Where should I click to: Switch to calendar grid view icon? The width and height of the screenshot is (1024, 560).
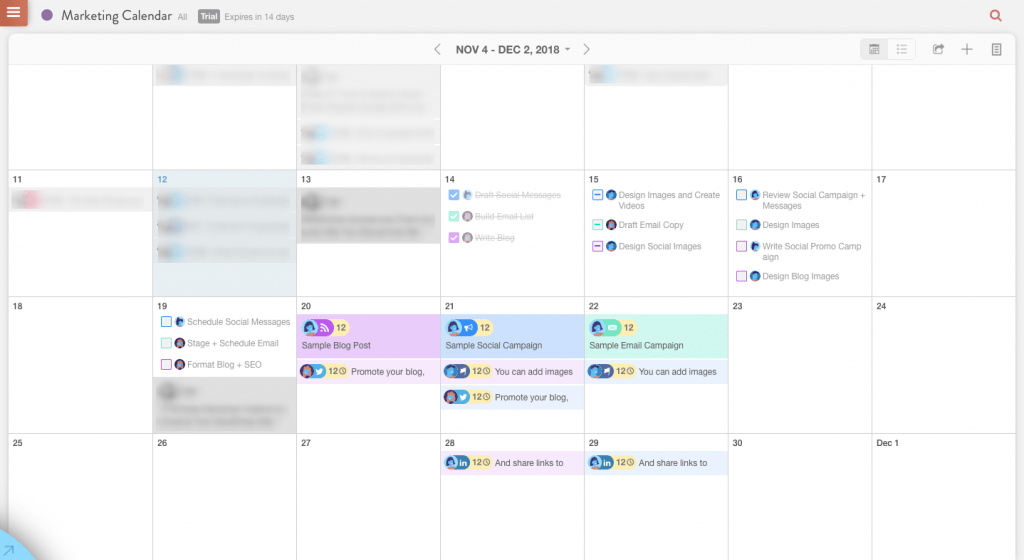pyautogui.click(x=874, y=49)
